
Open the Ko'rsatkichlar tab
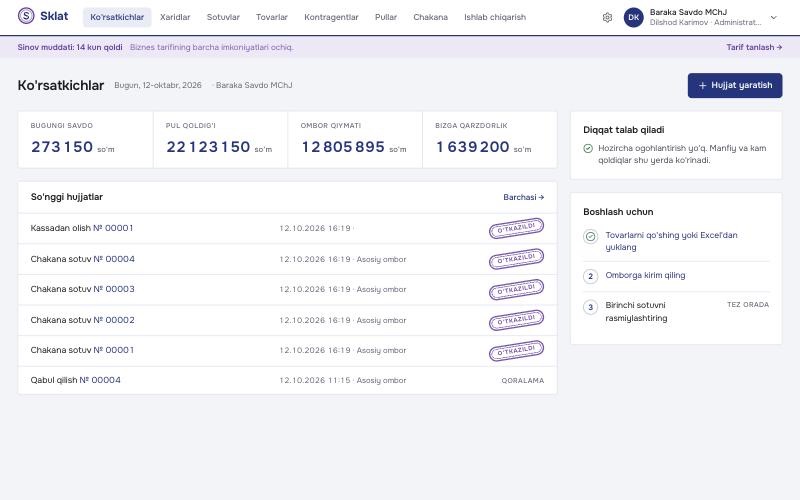117,17
